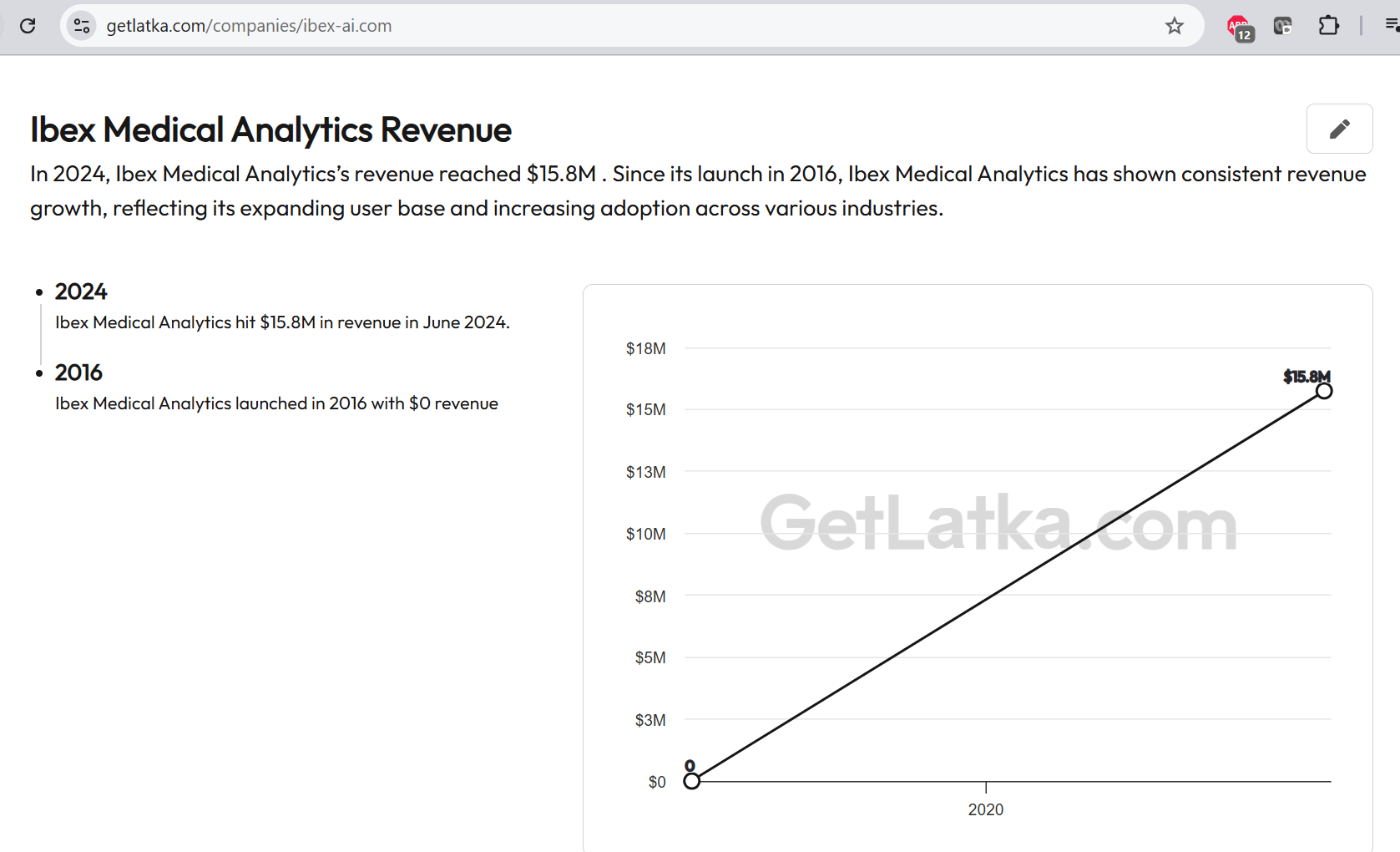Screen dimensions: 1400x852
Task: Click the 2020 x-axis label
Action: [x=985, y=809]
